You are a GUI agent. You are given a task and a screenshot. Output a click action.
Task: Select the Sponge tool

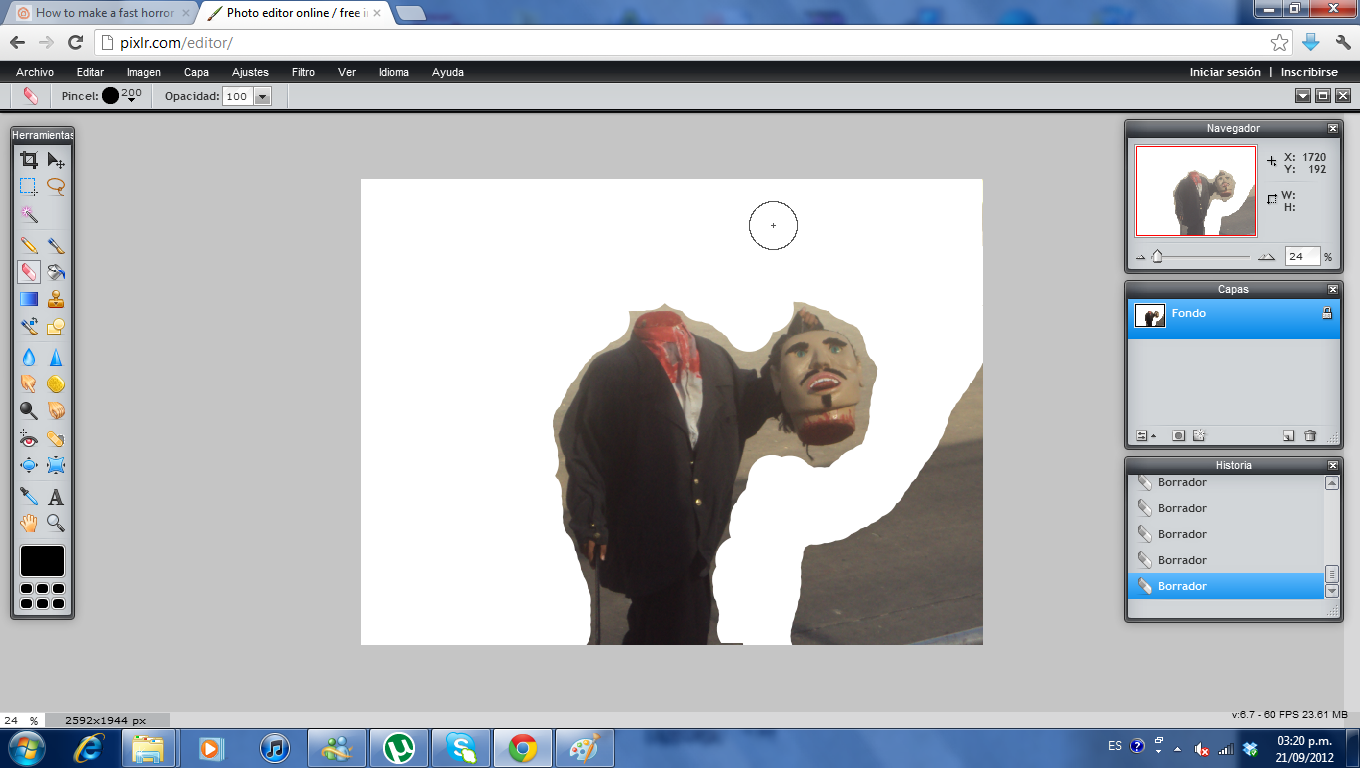pos(56,383)
